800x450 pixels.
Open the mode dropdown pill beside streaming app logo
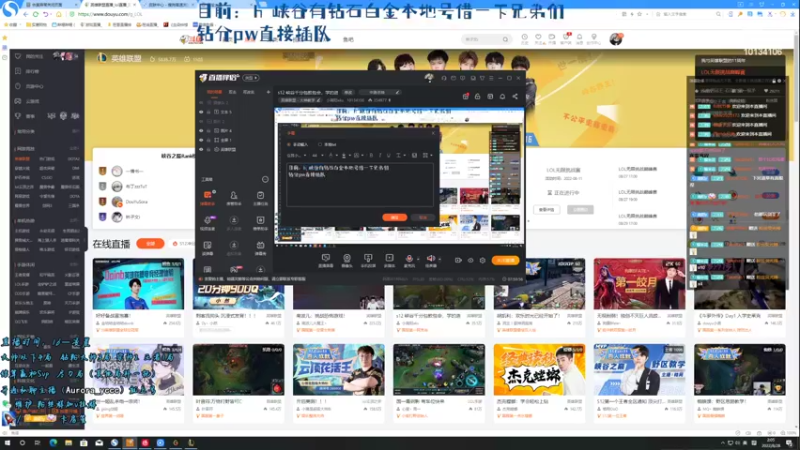click(x=251, y=78)
